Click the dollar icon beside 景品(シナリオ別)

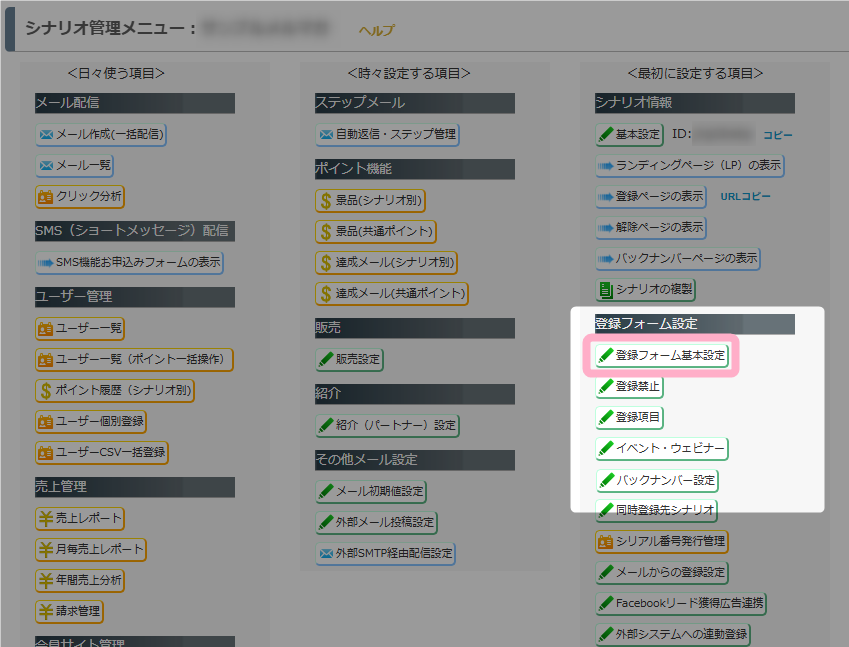tap(325, 201)
